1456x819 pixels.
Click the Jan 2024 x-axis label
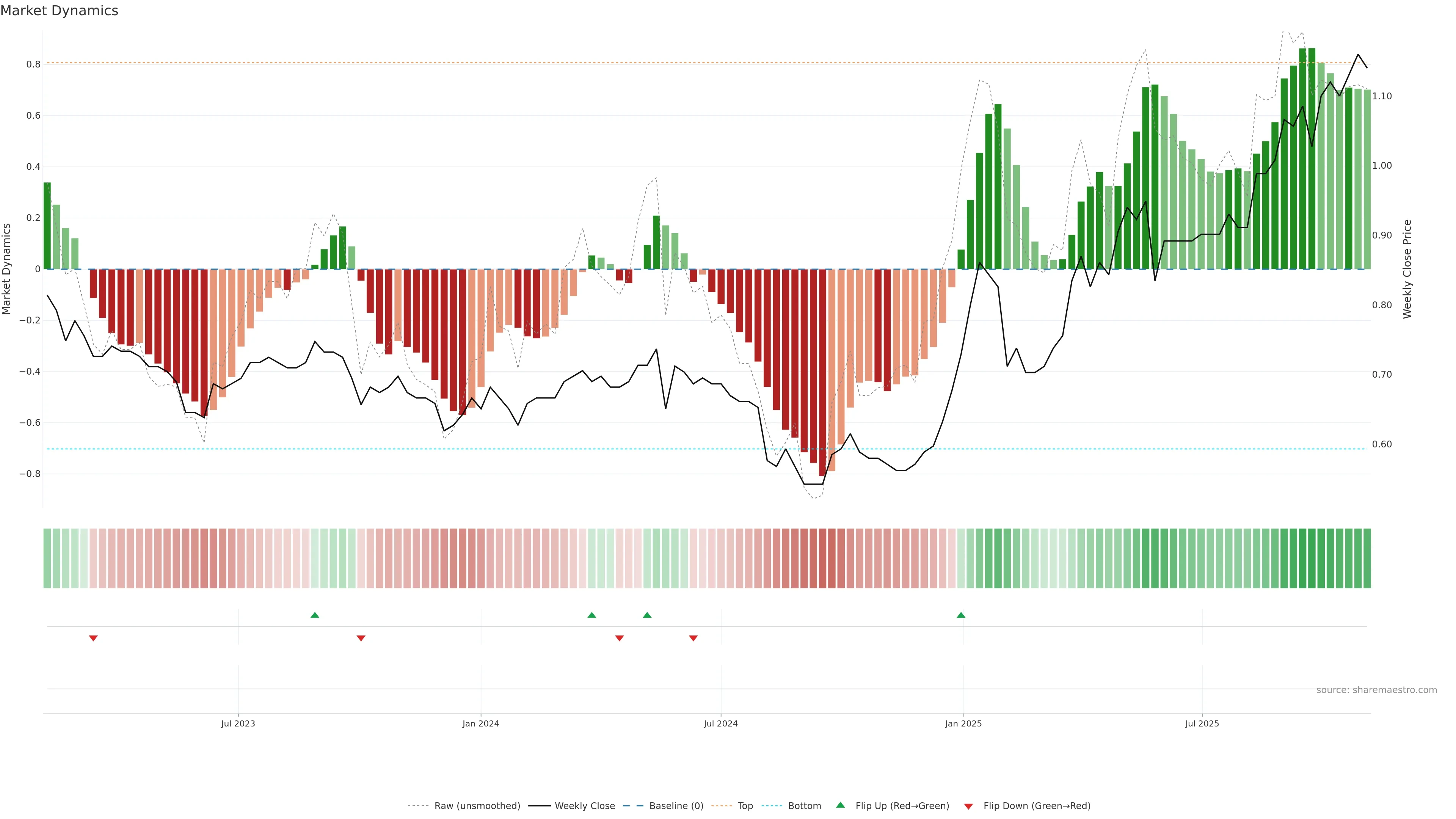[x=480, y=723]
